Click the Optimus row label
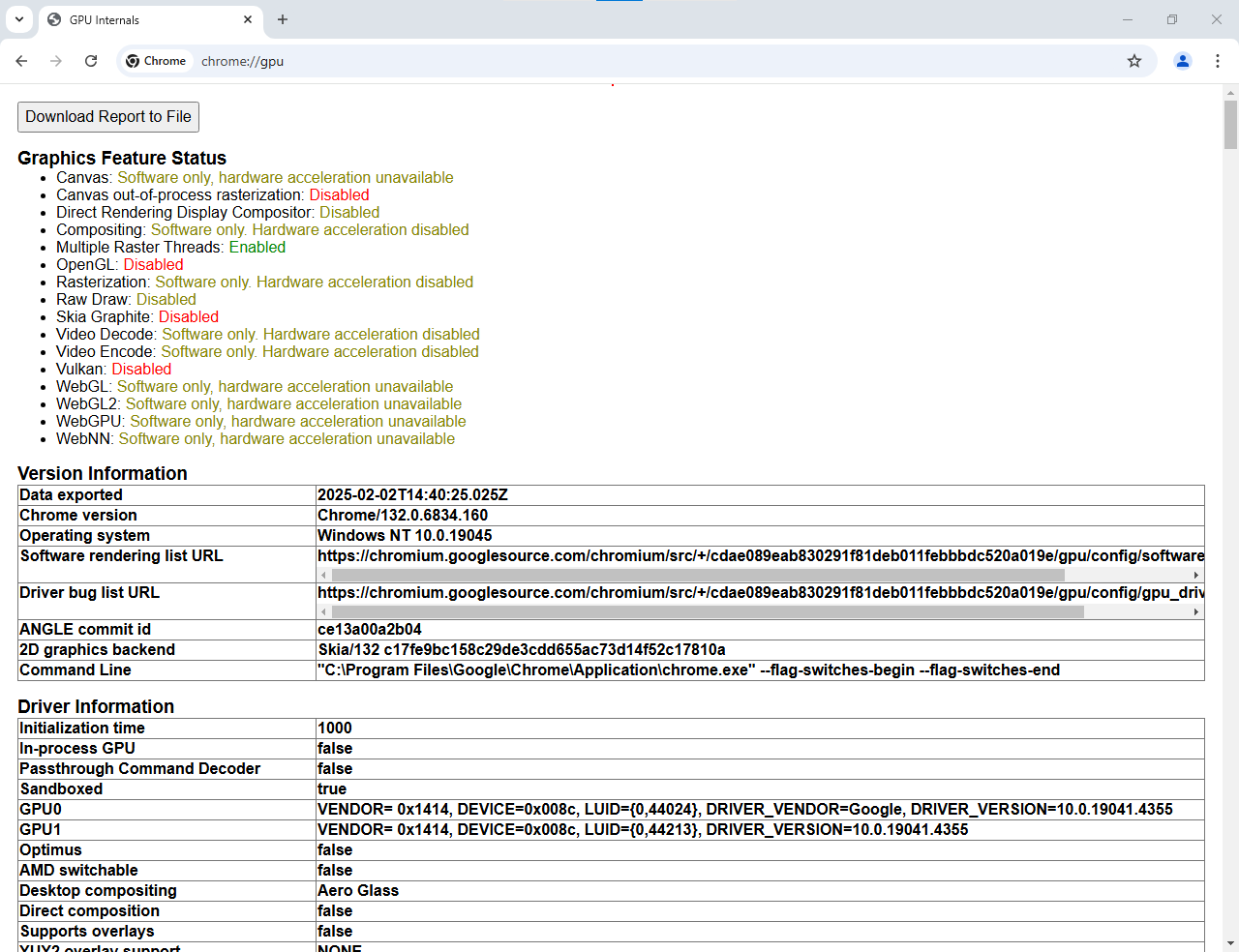Image resolution: width=1239 pixels, height=952 pixels. point(50,850)
